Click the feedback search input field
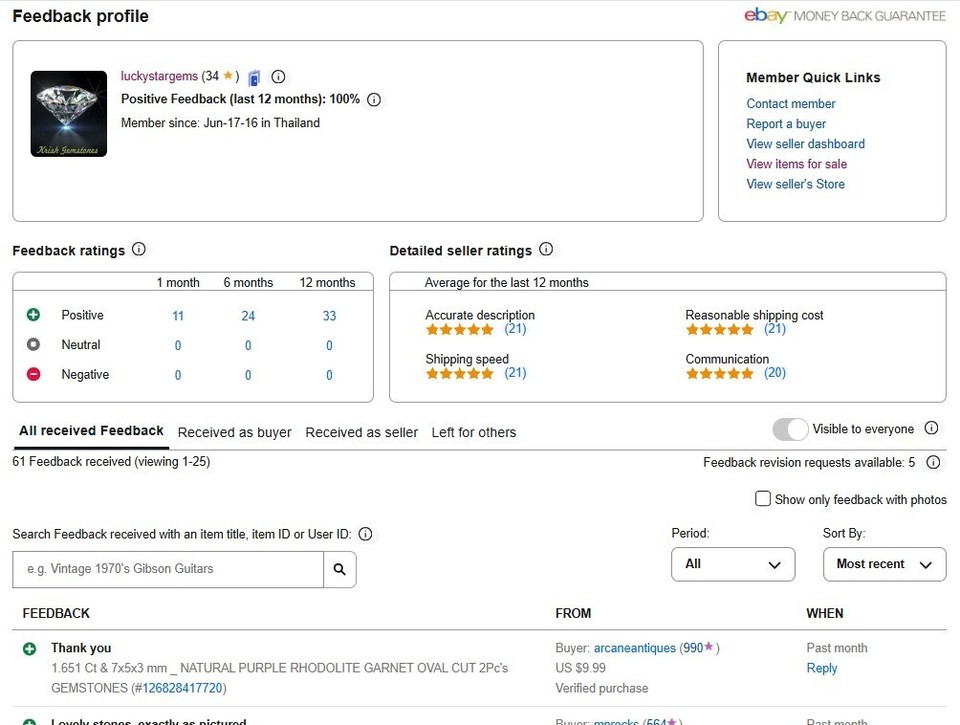Screen dimensions: 960x725 168,569
